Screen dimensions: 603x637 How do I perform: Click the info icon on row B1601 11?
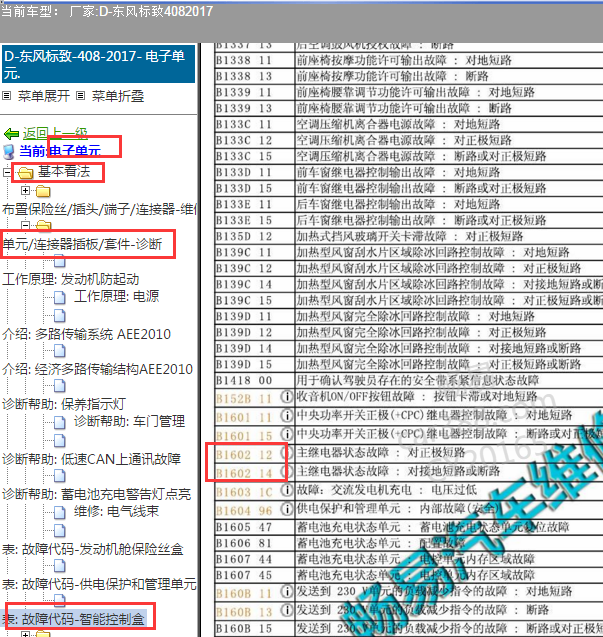click(287, 415)
